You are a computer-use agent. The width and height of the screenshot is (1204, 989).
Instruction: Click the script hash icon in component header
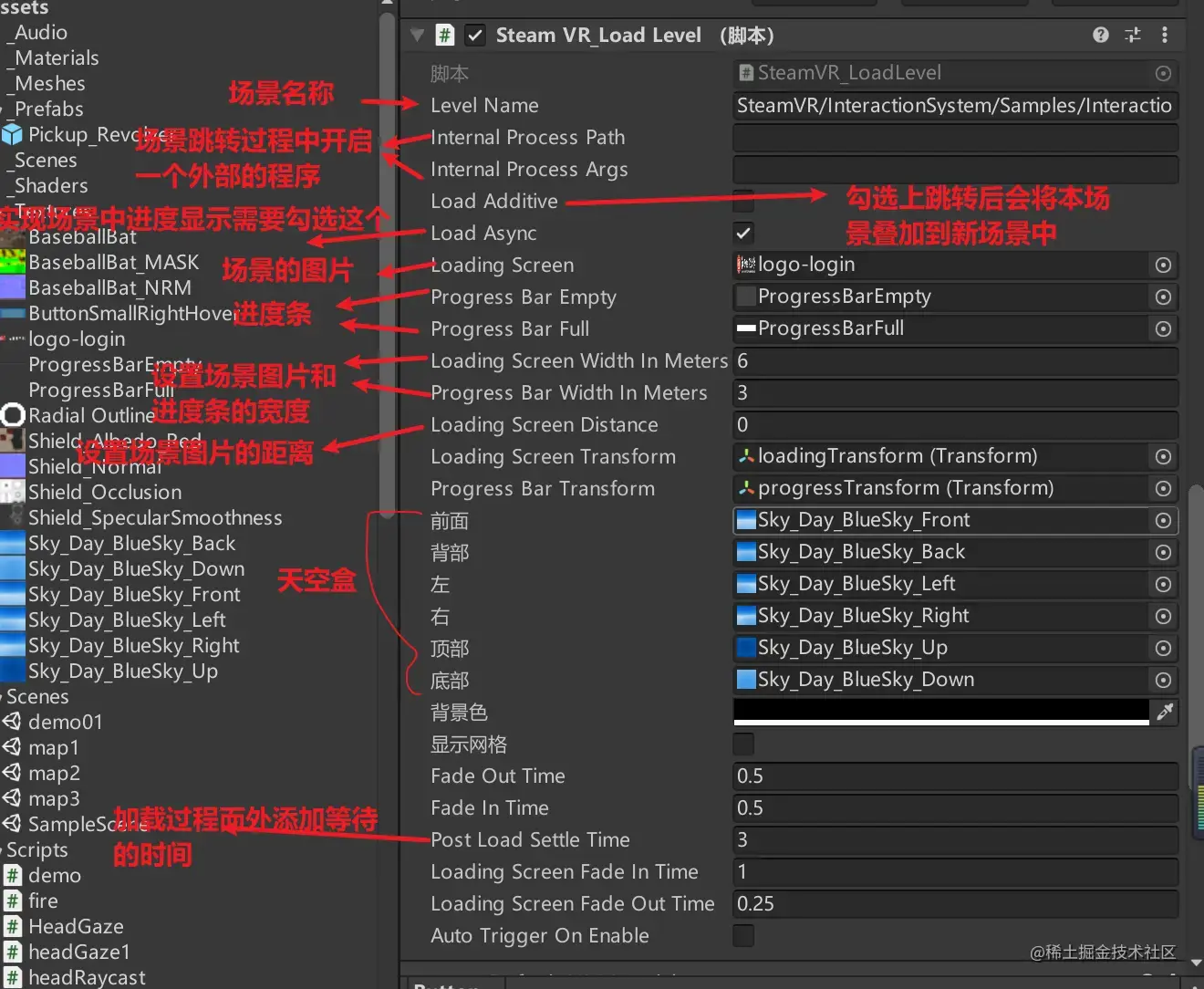444,35
